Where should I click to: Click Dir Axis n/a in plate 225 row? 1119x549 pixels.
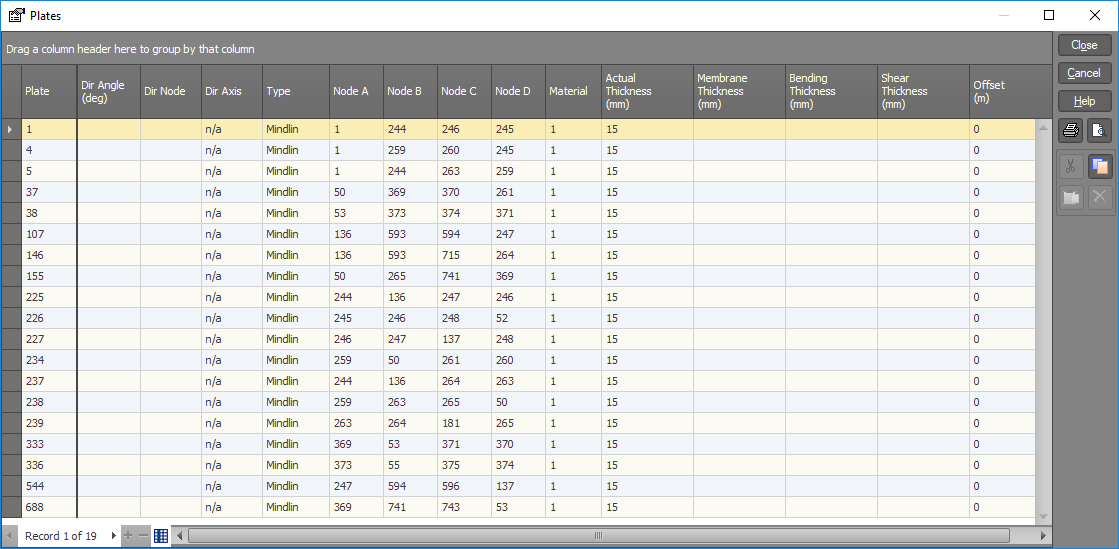(x=232, y=297)
